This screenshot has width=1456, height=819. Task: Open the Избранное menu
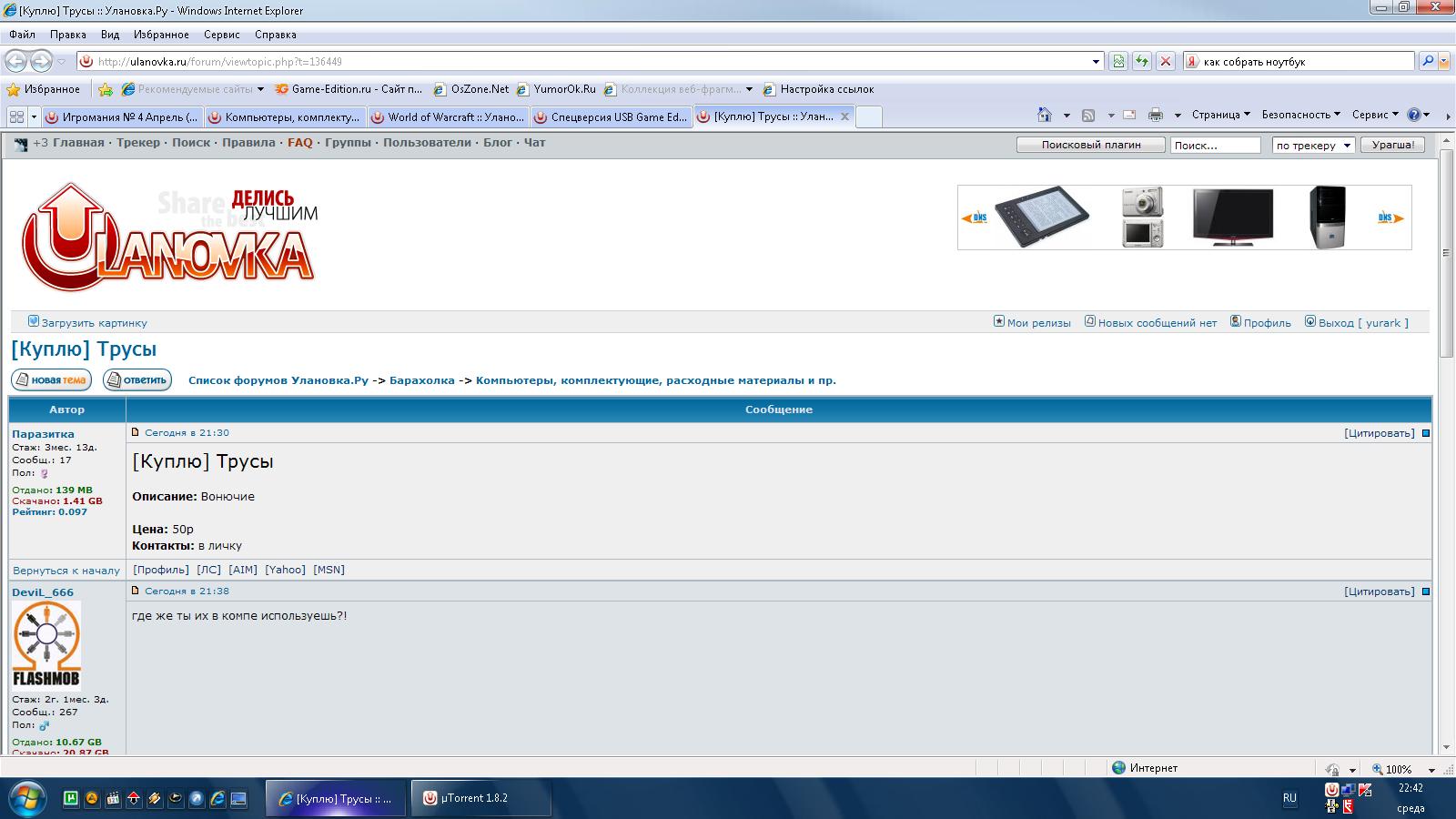click(x=161, y=35)
